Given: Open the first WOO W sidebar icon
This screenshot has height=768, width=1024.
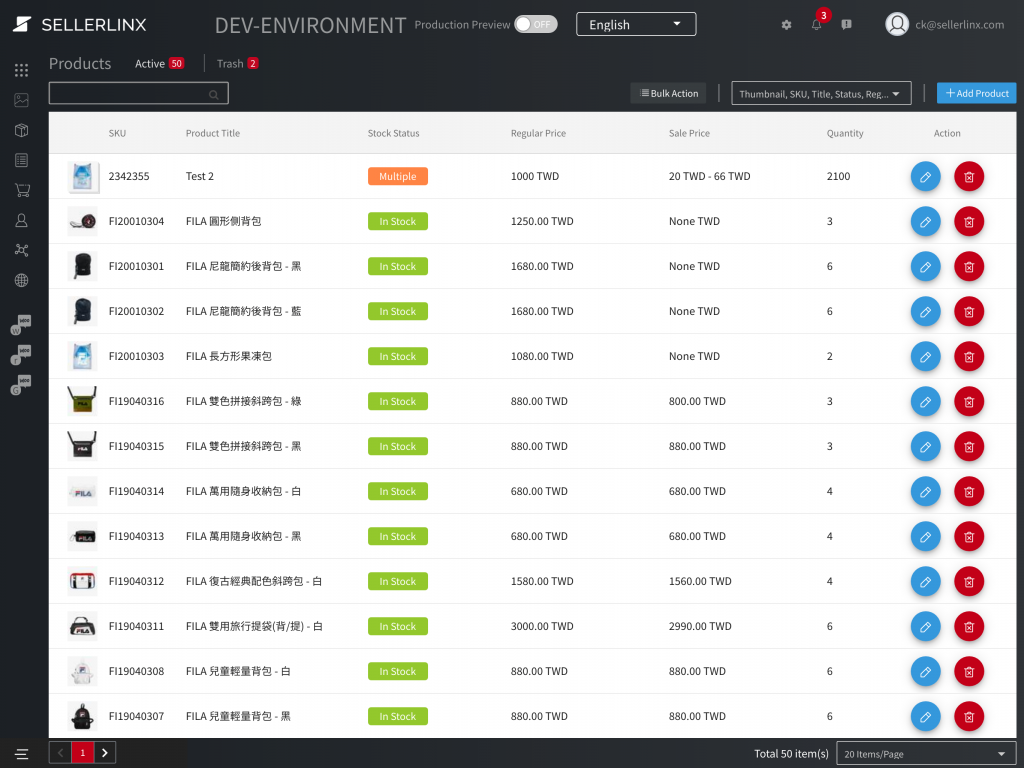Looking at the screenshot, I should click(21, 325).
